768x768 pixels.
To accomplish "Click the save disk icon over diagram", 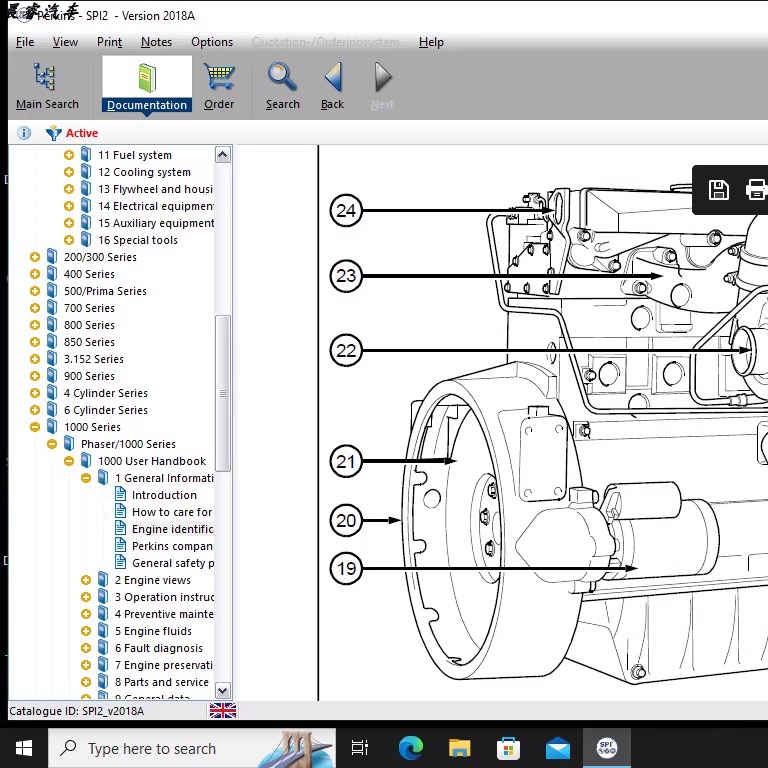I will tap(718, 190).
